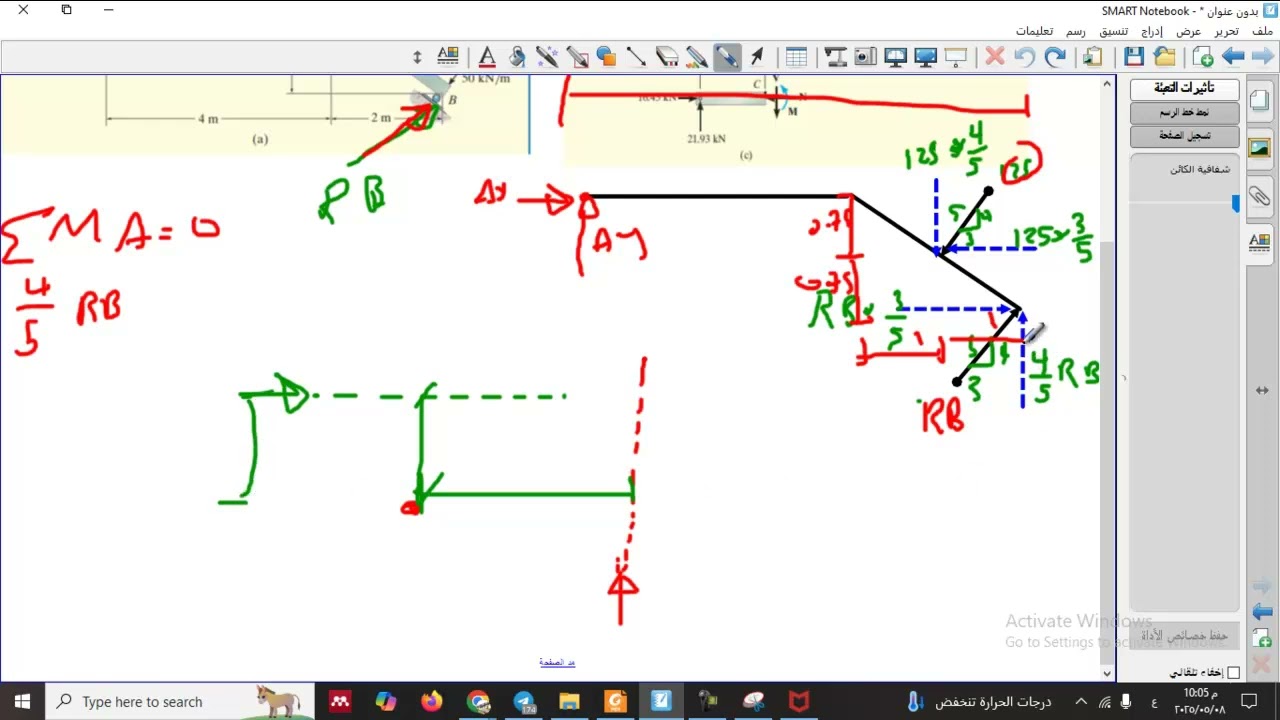This screenshot has width=1280, height=720.
Task: Open the تنسيق (Format) menu
Action: tap(1113, 31)
